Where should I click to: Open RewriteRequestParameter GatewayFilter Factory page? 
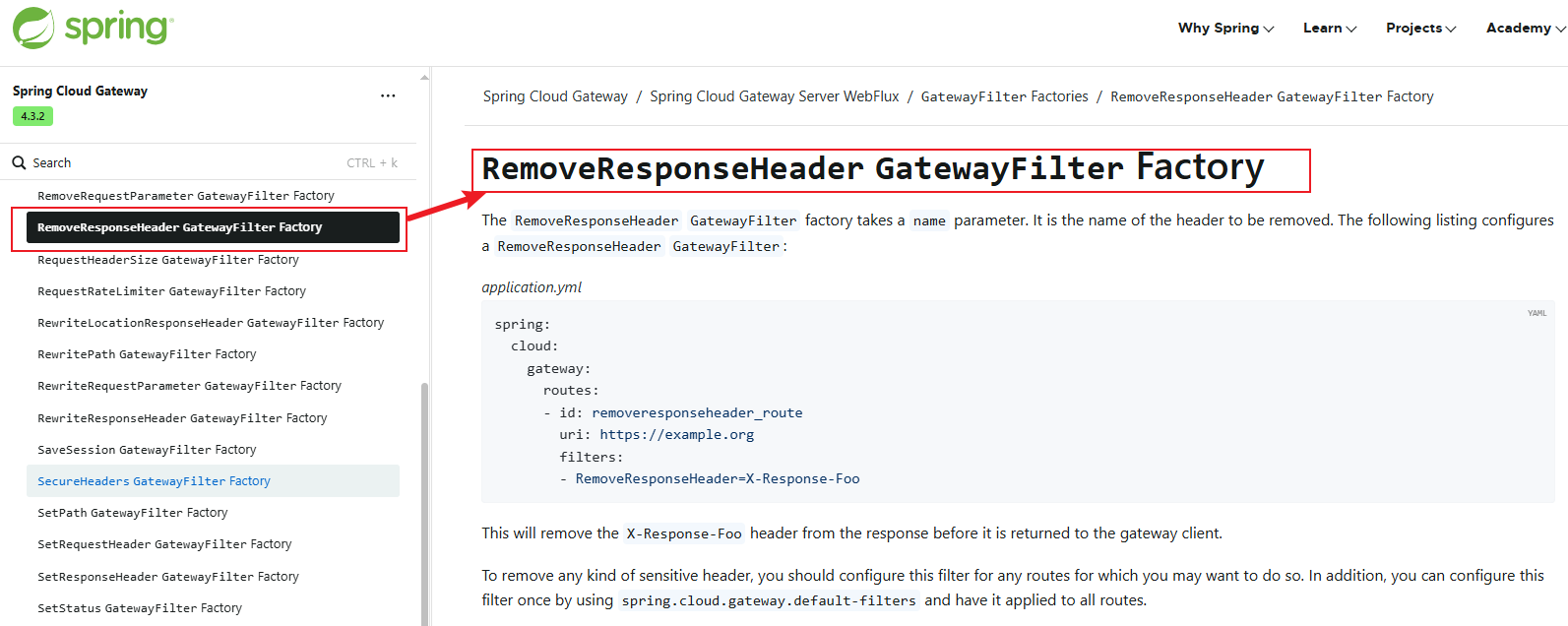pos(189,386)
